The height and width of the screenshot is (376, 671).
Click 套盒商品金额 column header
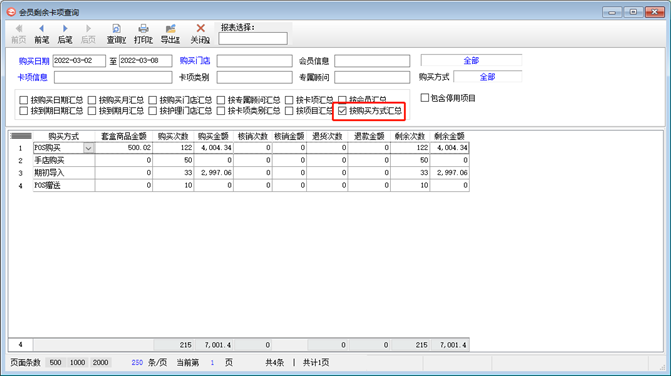(123, 136)
